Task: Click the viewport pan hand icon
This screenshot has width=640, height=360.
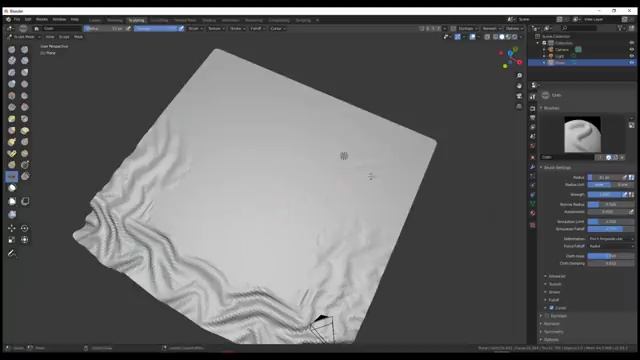Action: (x=519, y=86)
